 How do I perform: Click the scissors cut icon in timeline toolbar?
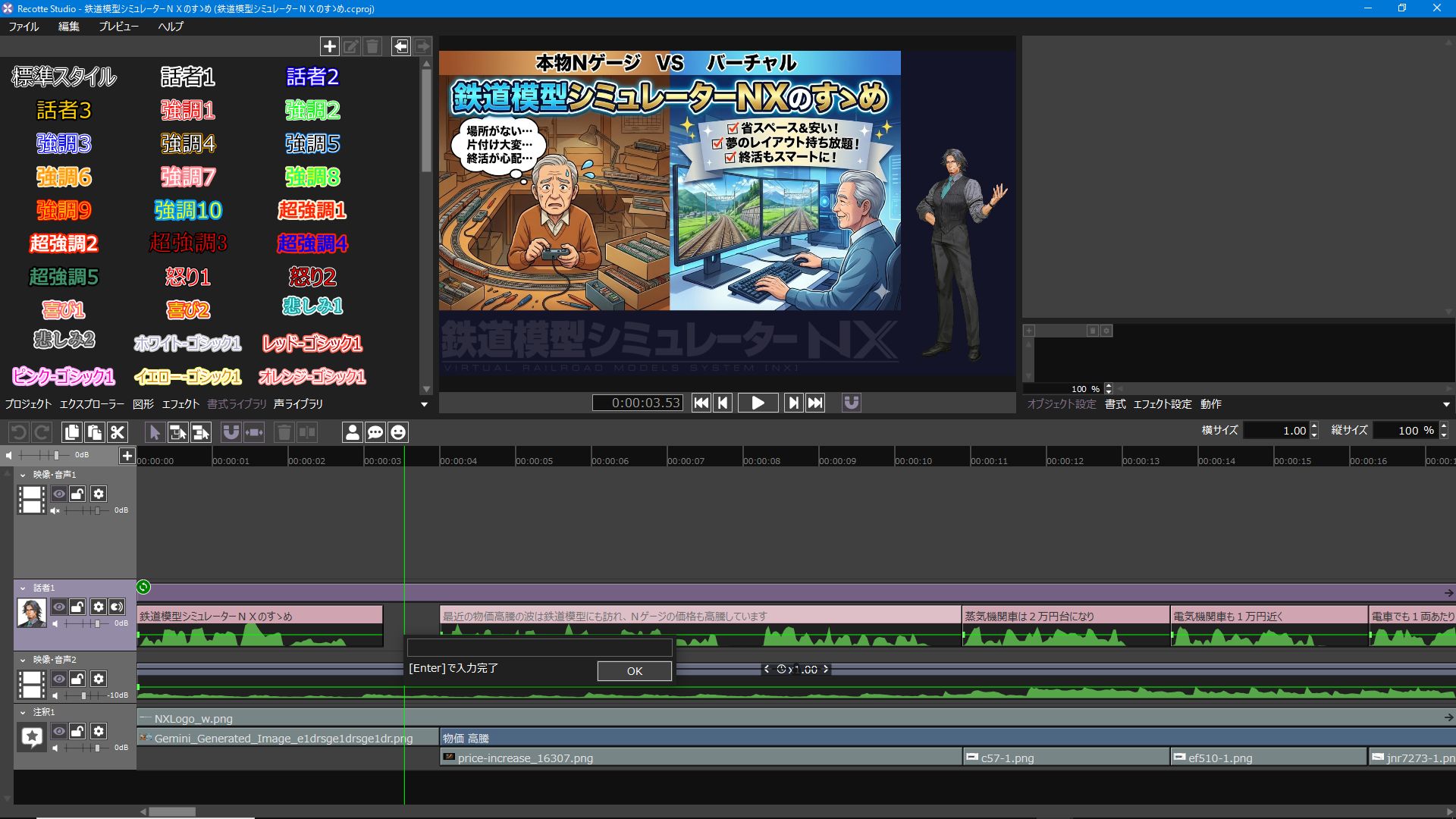coord(118,432)
